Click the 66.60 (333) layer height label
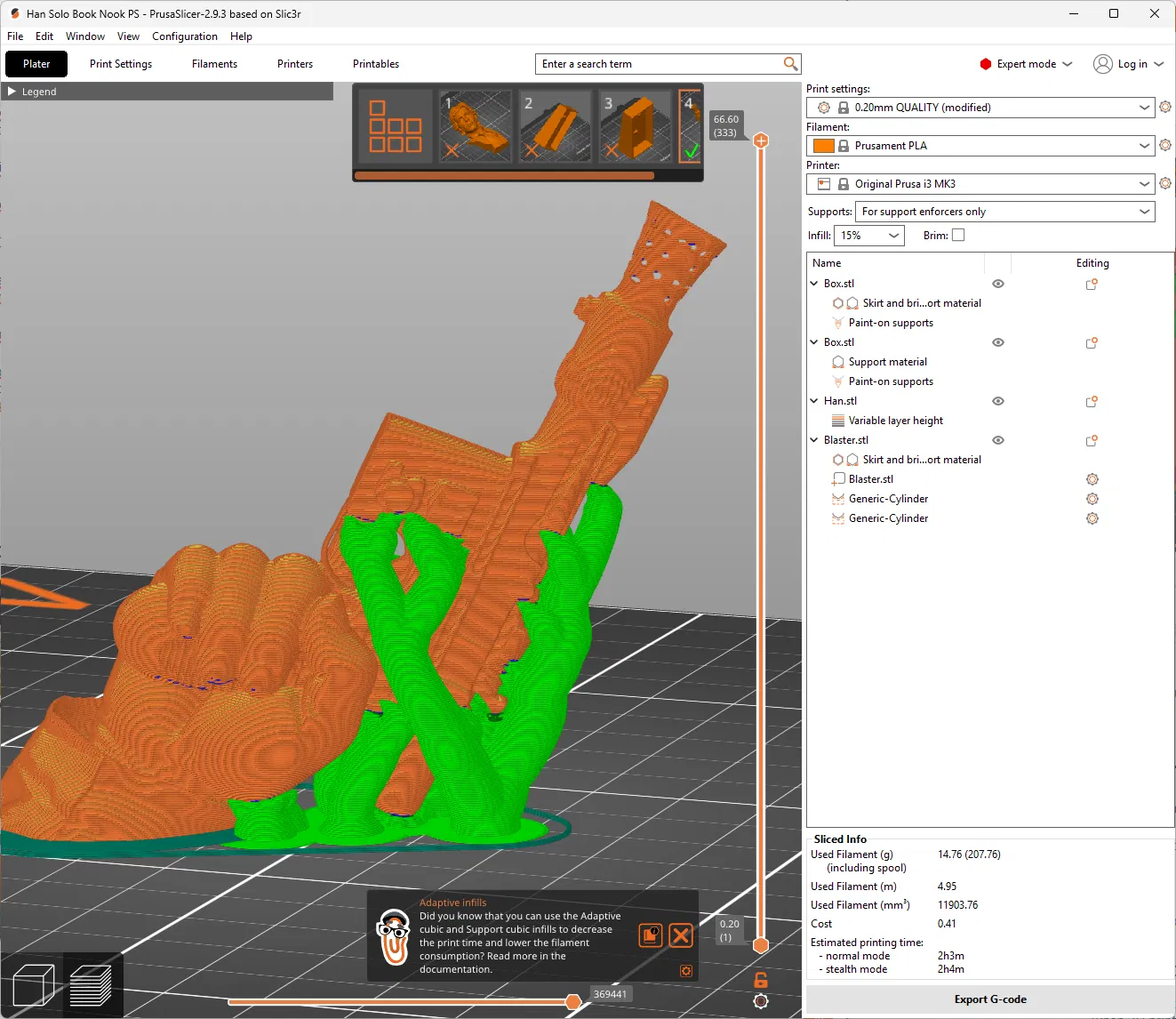Viewport: 1176px width, 1019px height. pyautogui.click(x=725, y=125)
